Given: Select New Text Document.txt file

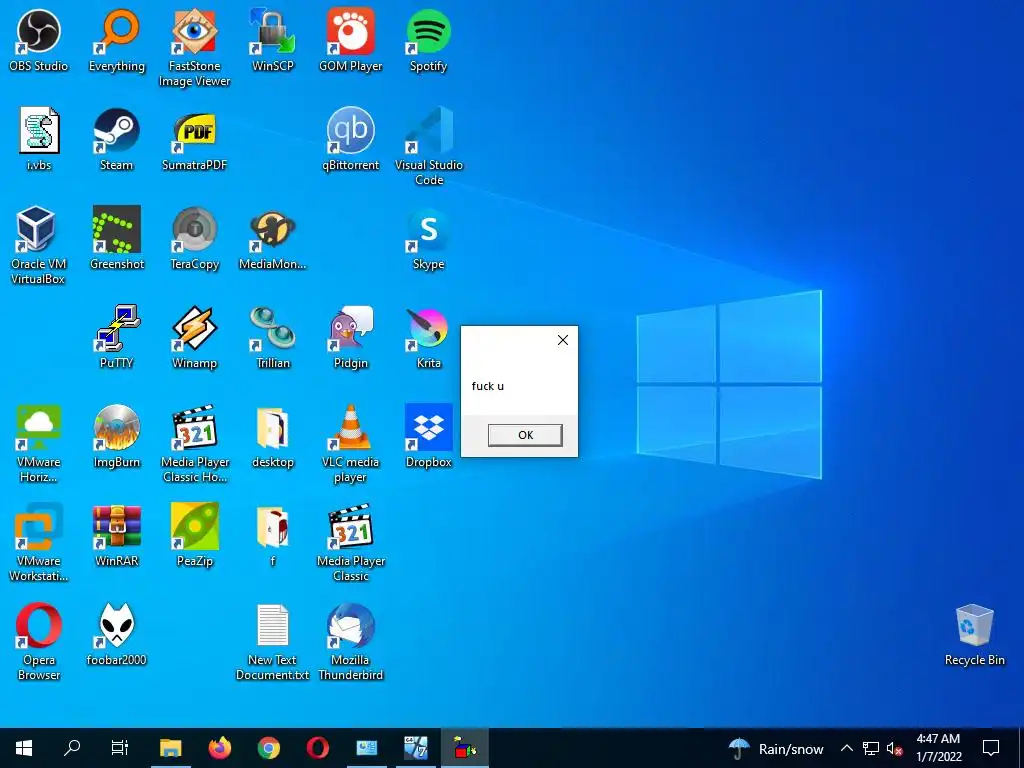Looking at the screenshot, I should (273, 642).
